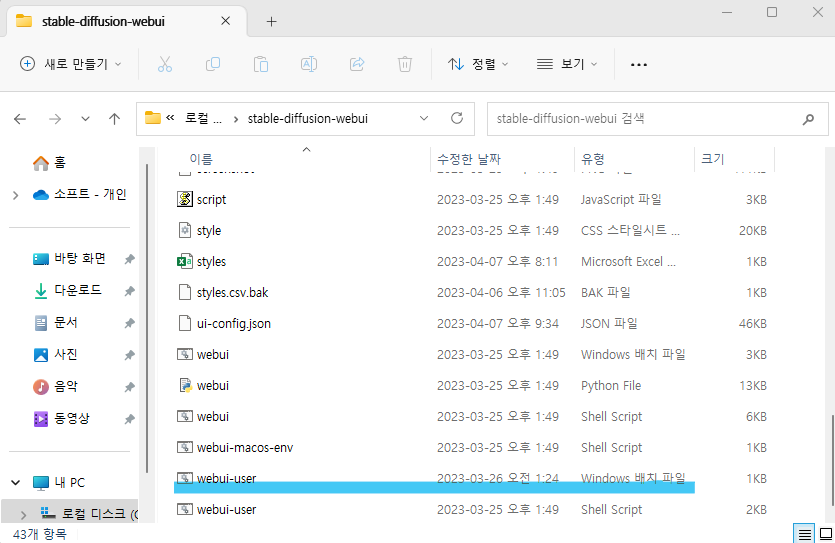This screenshot has width=835, height=543.
Task: Click the 문서 documents icon in sidebar
Action: pyautogui.click(x=40, y=323)
